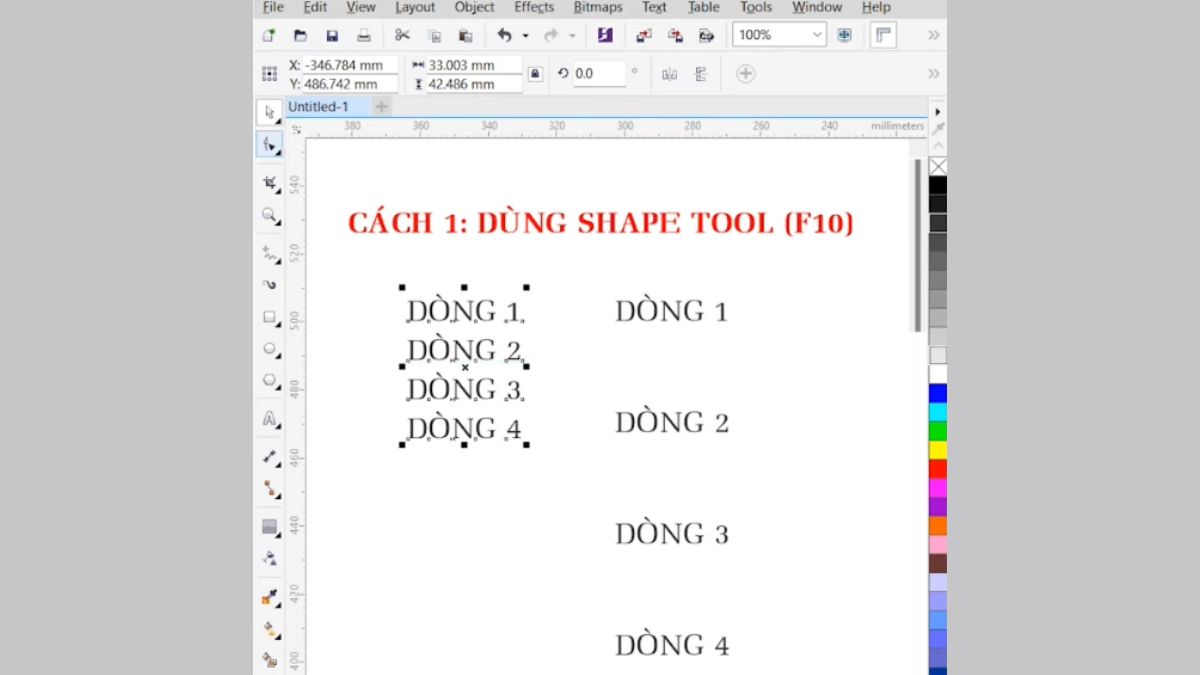1200x675 pixels.
Task: Select the Polygon tool
Action: point(269,381)
